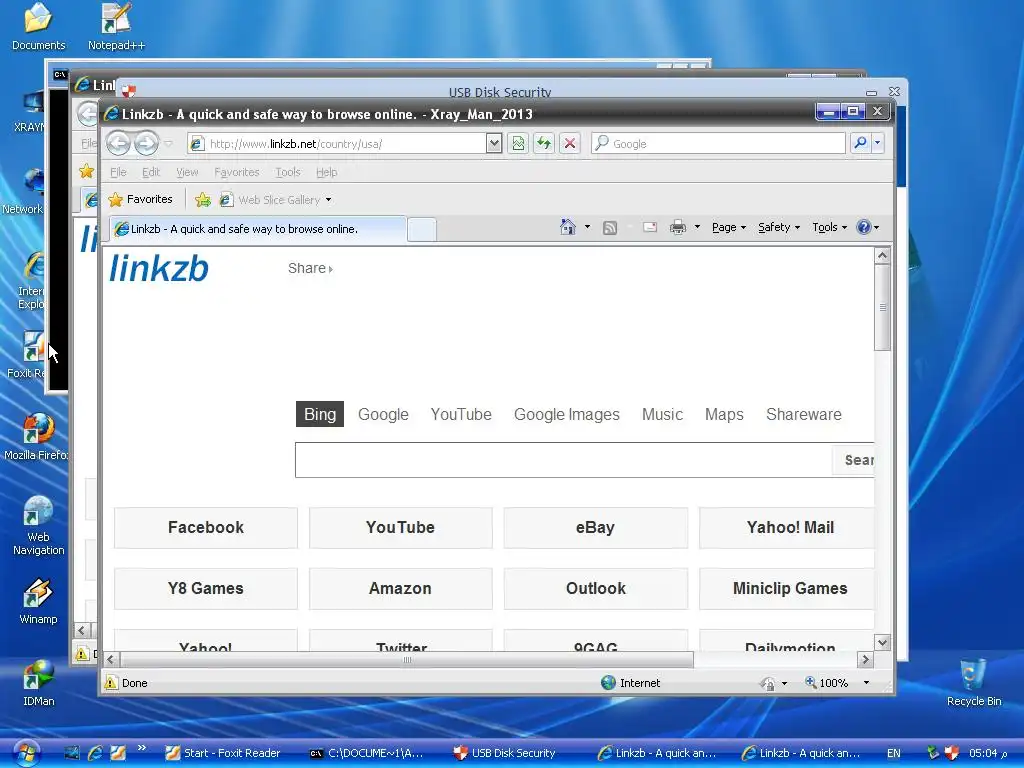Open the Safety menu dropdown

(x=778, y=227)
